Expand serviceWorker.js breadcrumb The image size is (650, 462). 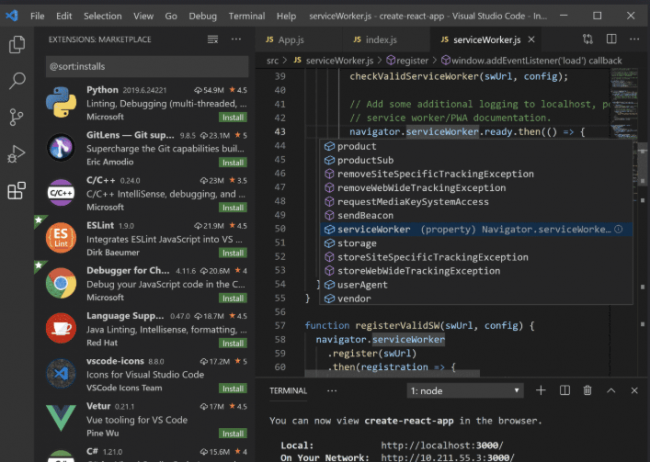(x=333, y=61)
